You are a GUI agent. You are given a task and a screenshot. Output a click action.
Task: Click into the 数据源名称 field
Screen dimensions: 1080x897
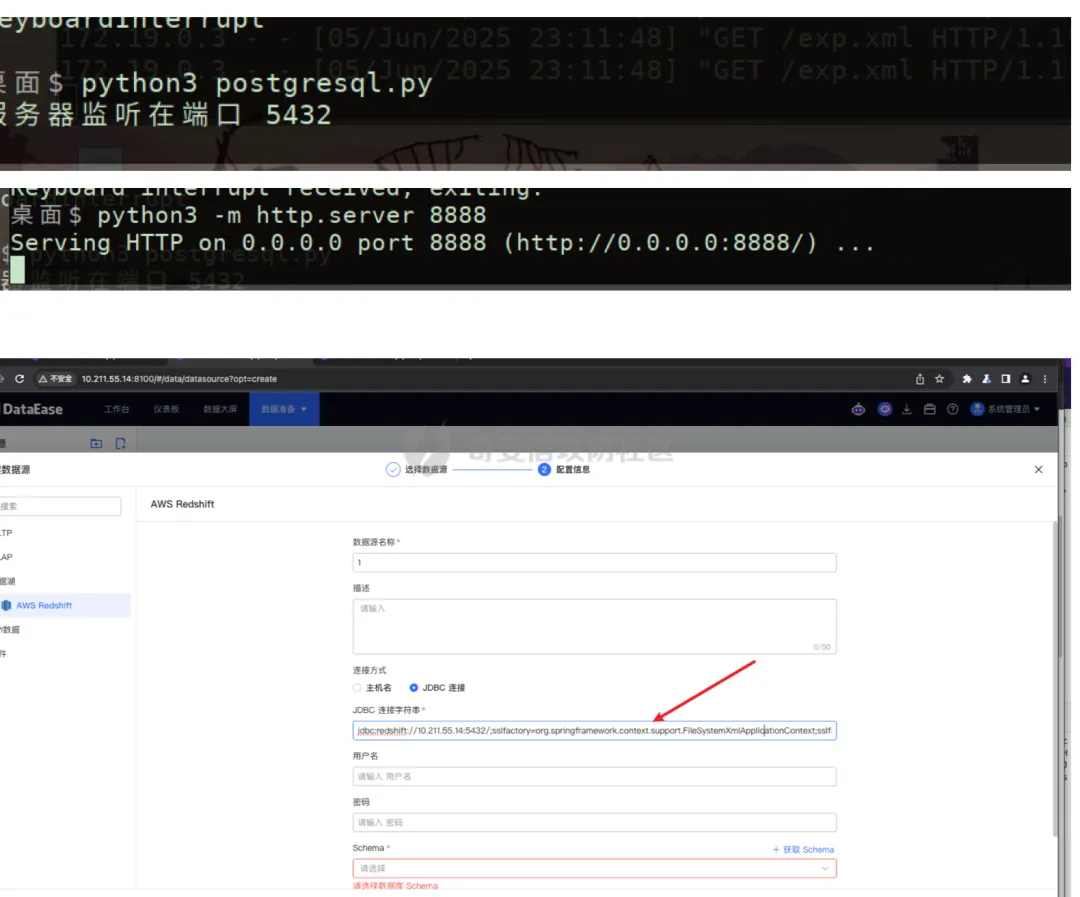point(594,563)
